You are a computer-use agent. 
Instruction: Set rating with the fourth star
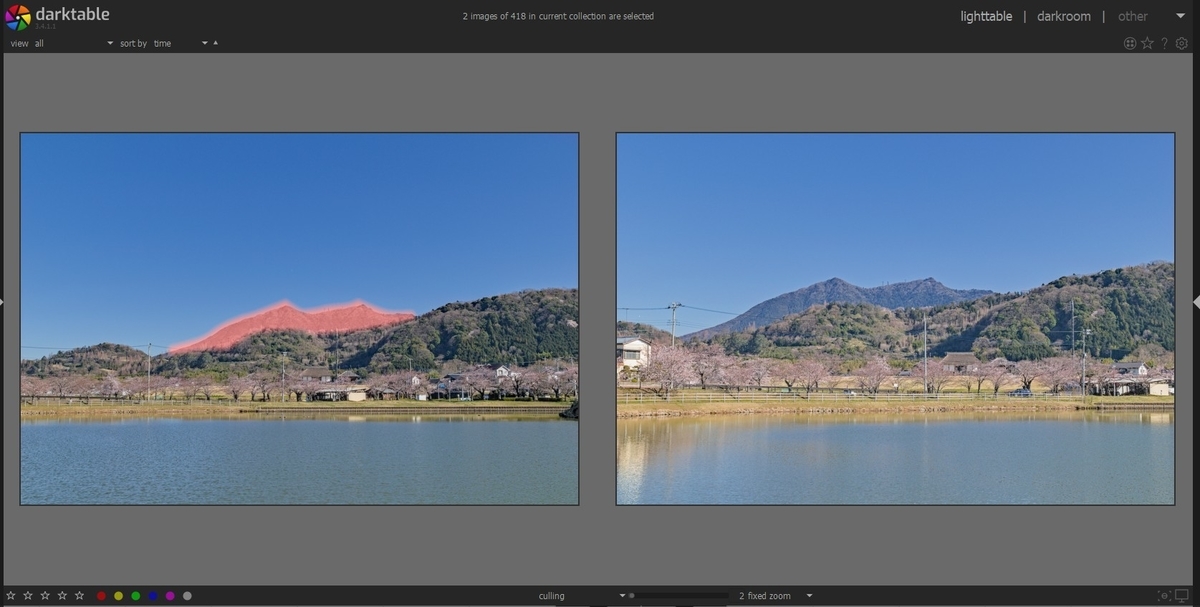coord(62,596)
